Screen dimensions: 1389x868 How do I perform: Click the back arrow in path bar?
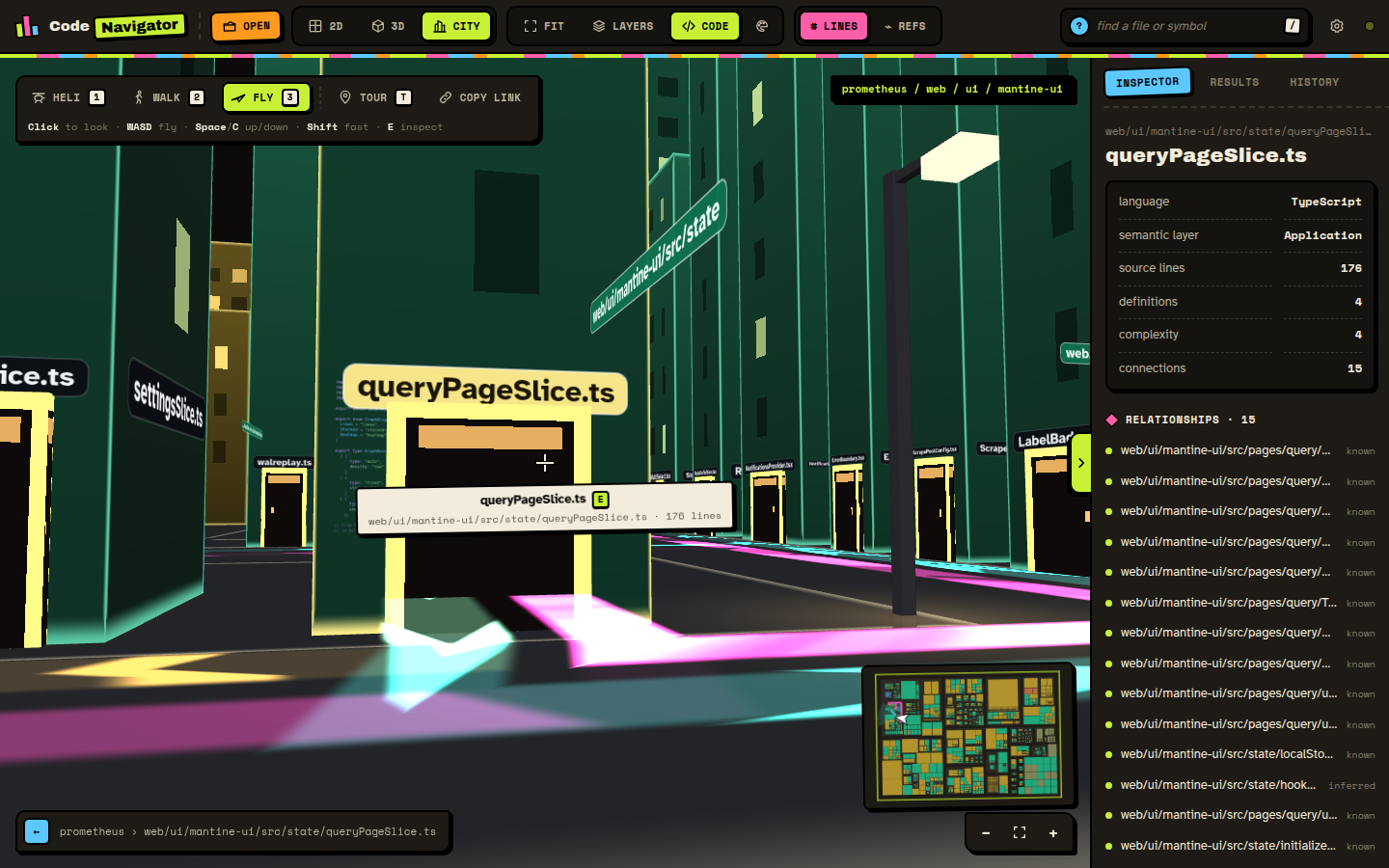tap(37, 831)
